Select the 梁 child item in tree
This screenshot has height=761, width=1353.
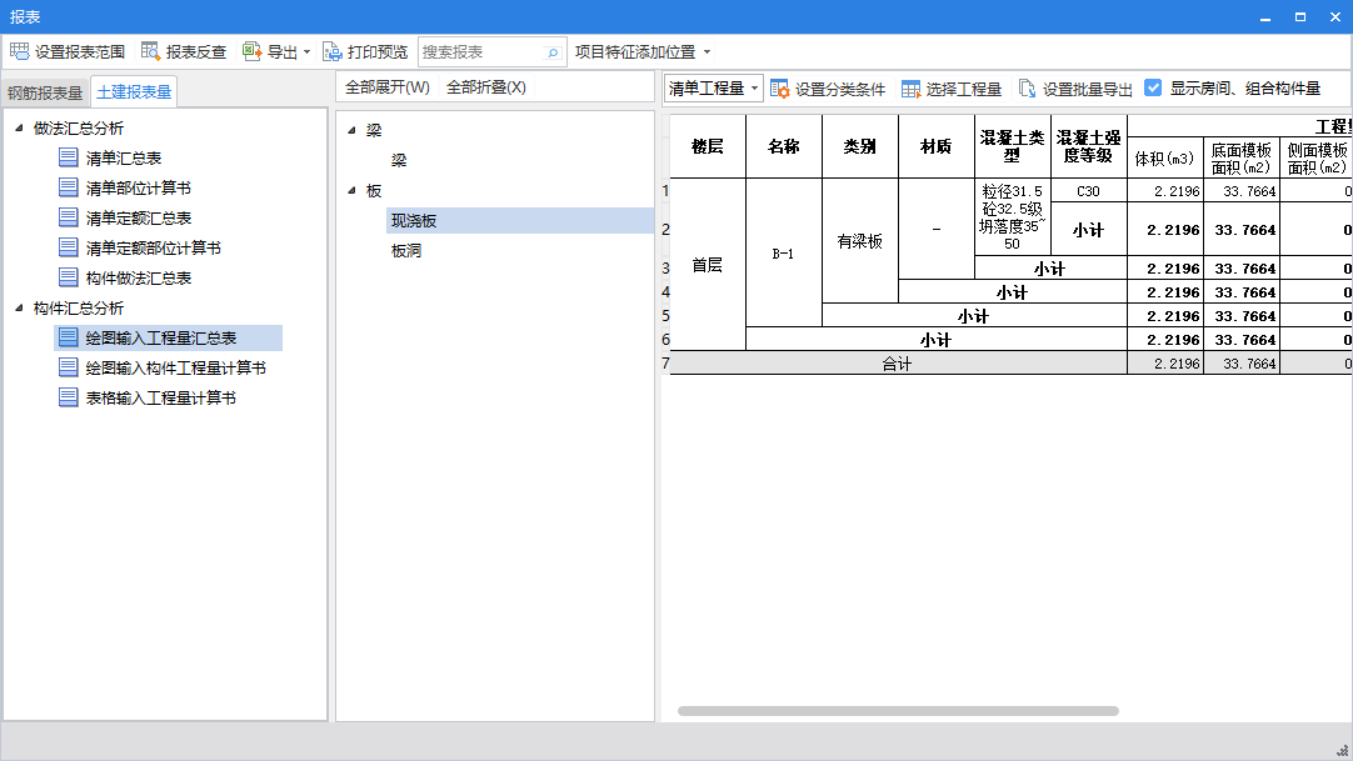[399, 160]
